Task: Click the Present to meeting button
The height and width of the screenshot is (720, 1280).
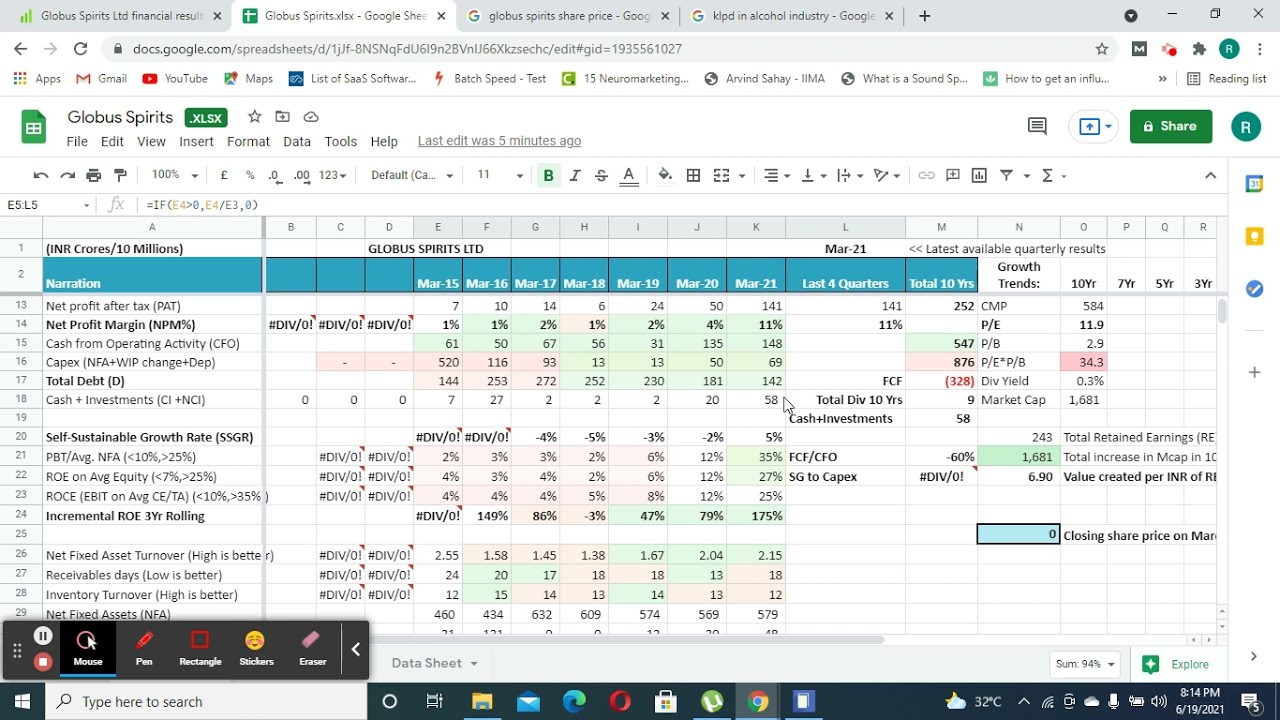Action: point(1096,126)
